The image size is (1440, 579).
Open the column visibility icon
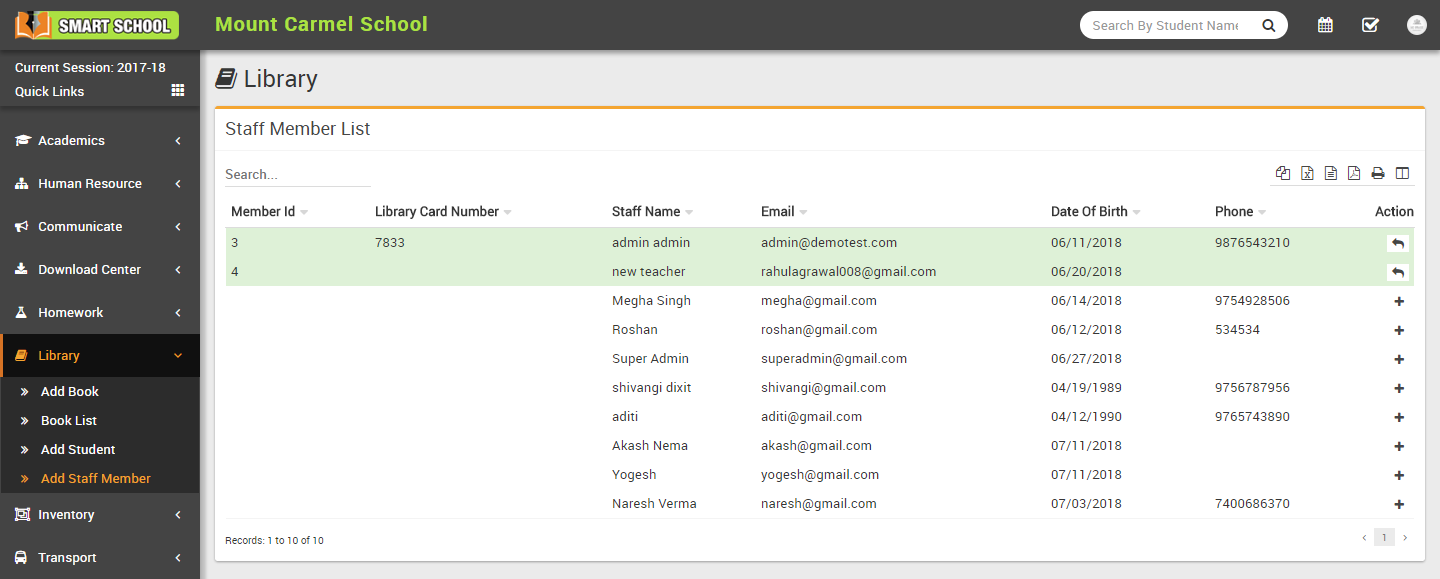(1402, 173)
